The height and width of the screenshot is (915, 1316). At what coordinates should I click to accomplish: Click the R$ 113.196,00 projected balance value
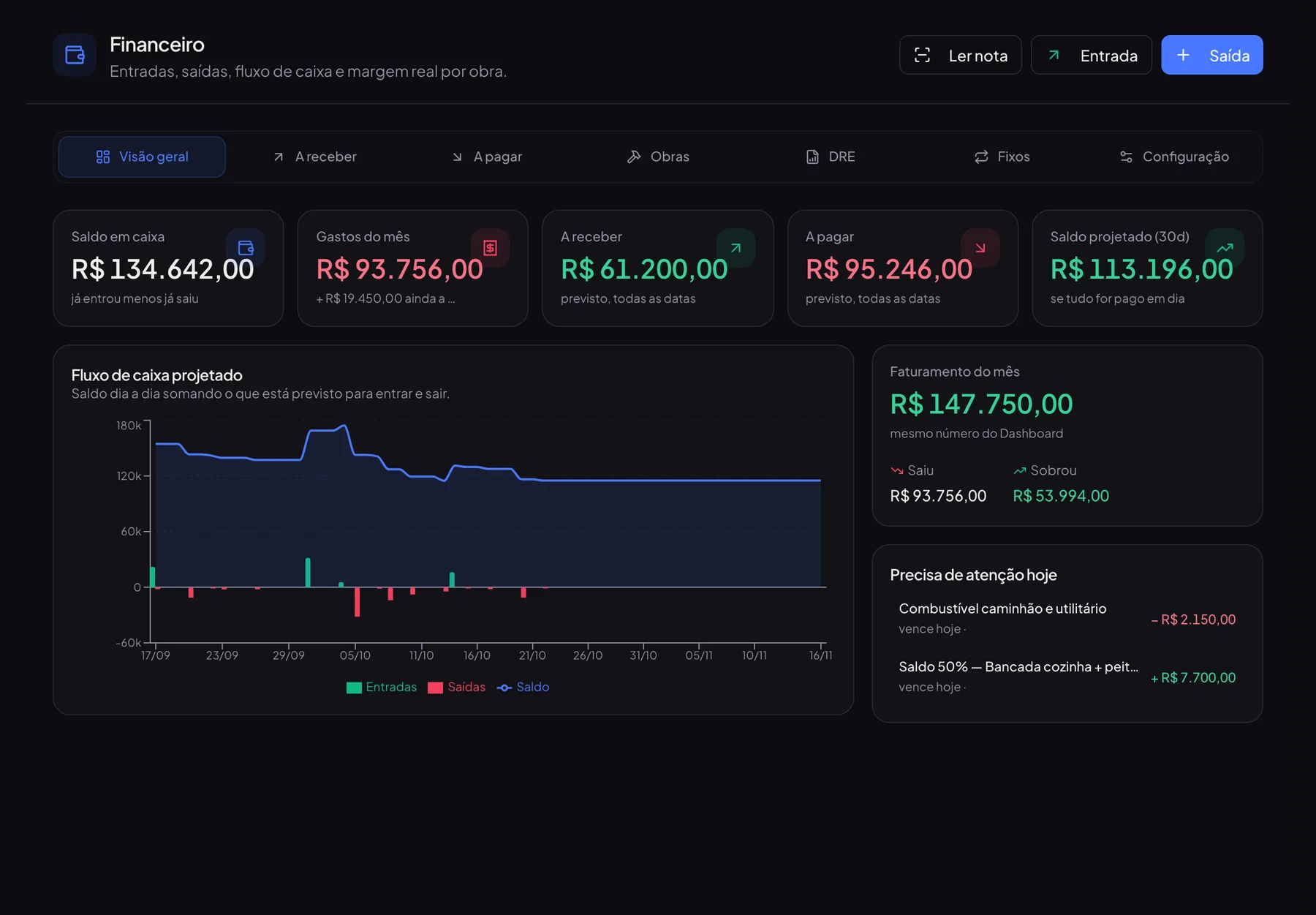[1141, 270]
